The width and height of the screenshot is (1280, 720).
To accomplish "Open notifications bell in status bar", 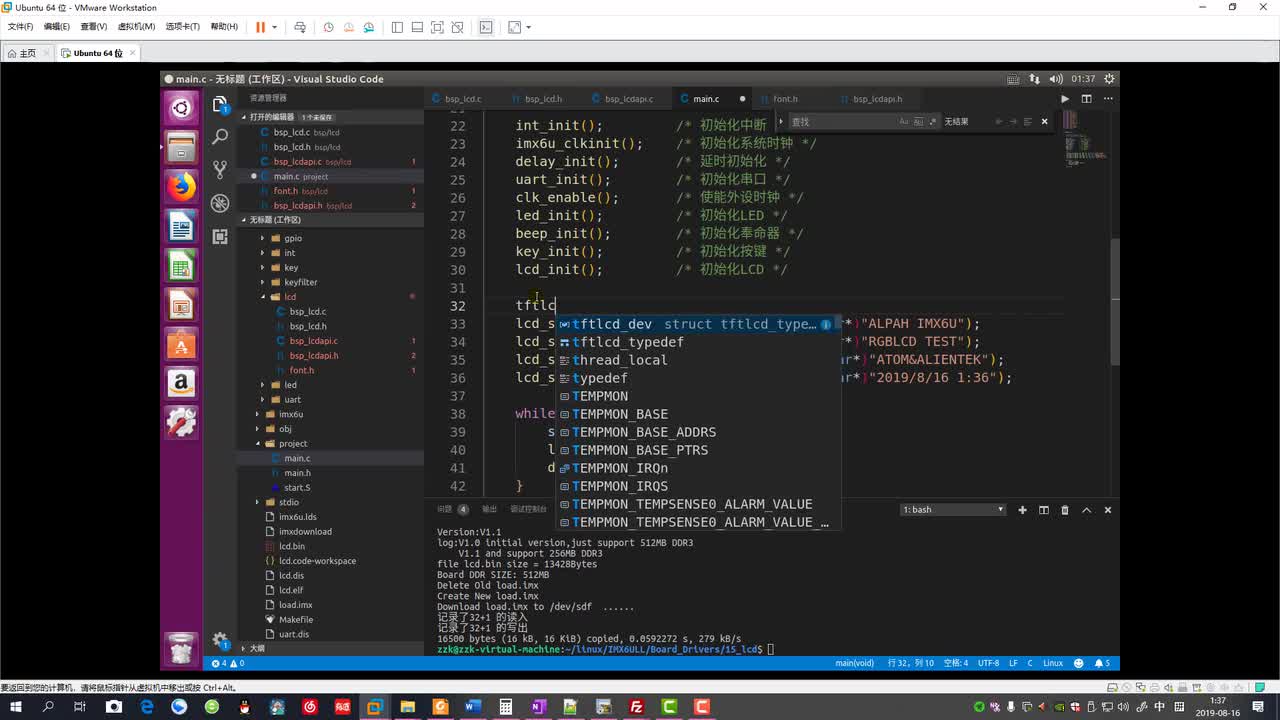I will [1102, 663].
